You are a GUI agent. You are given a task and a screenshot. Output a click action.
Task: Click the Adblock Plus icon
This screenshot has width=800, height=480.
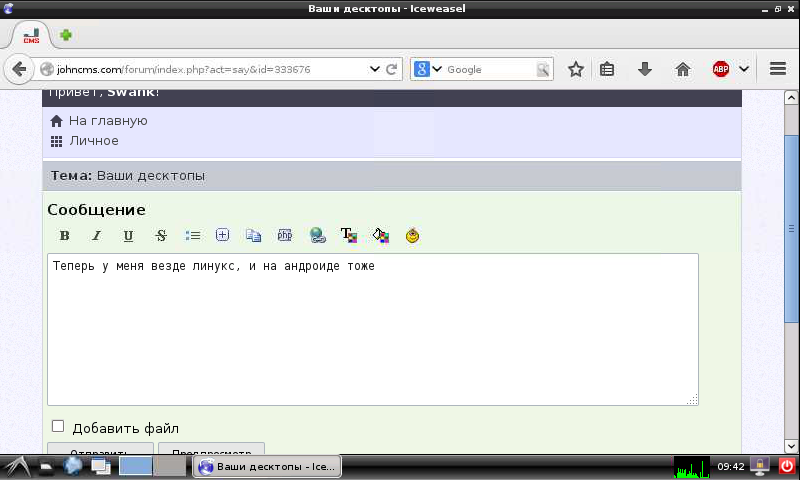click(x=721, y=69)
